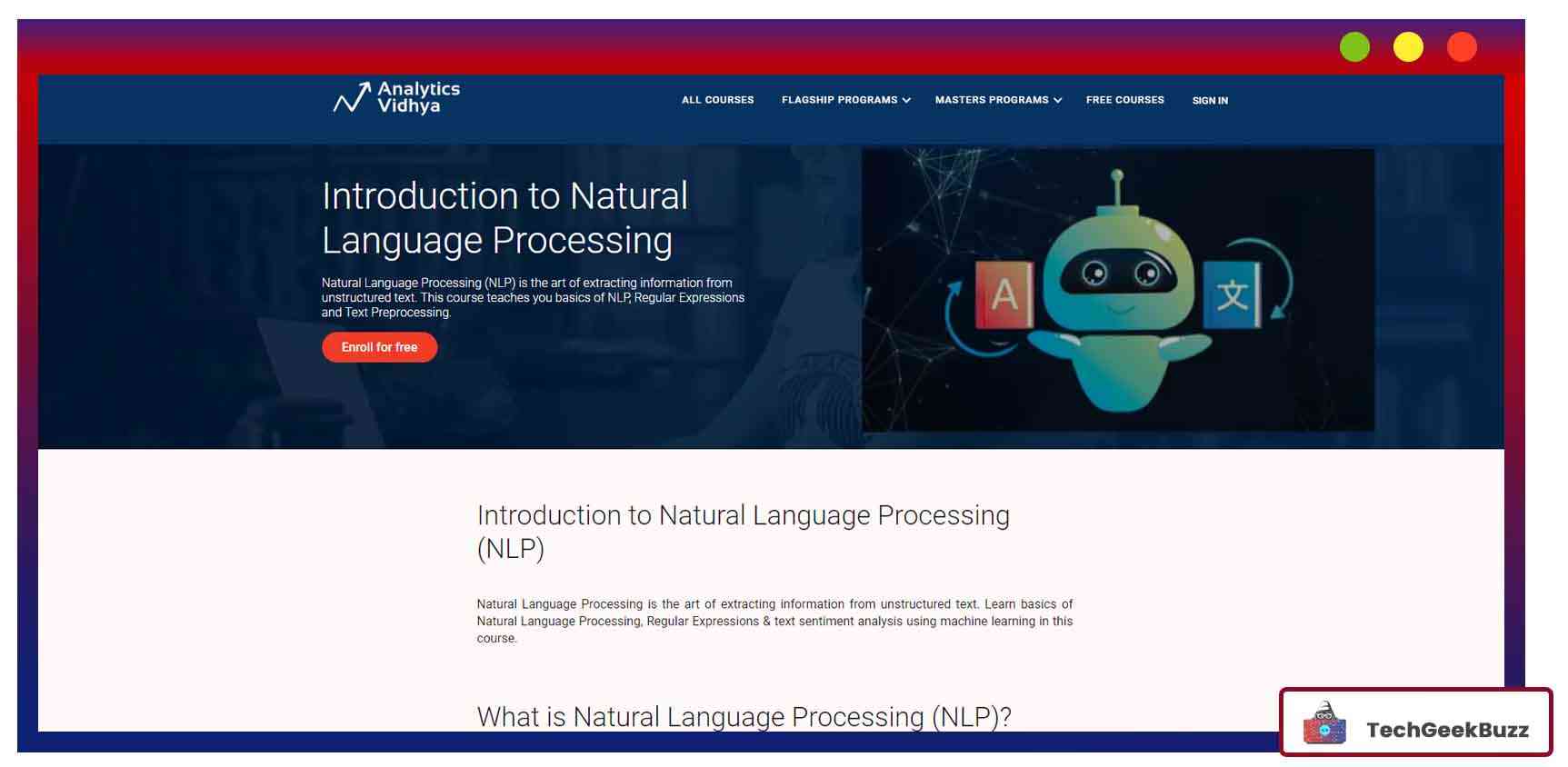Click the 'What is Natural Language Processing (NLP)?' heading
Image resolution: width=1568 pixels, height=767 pixels.
(x=744, y=717)
